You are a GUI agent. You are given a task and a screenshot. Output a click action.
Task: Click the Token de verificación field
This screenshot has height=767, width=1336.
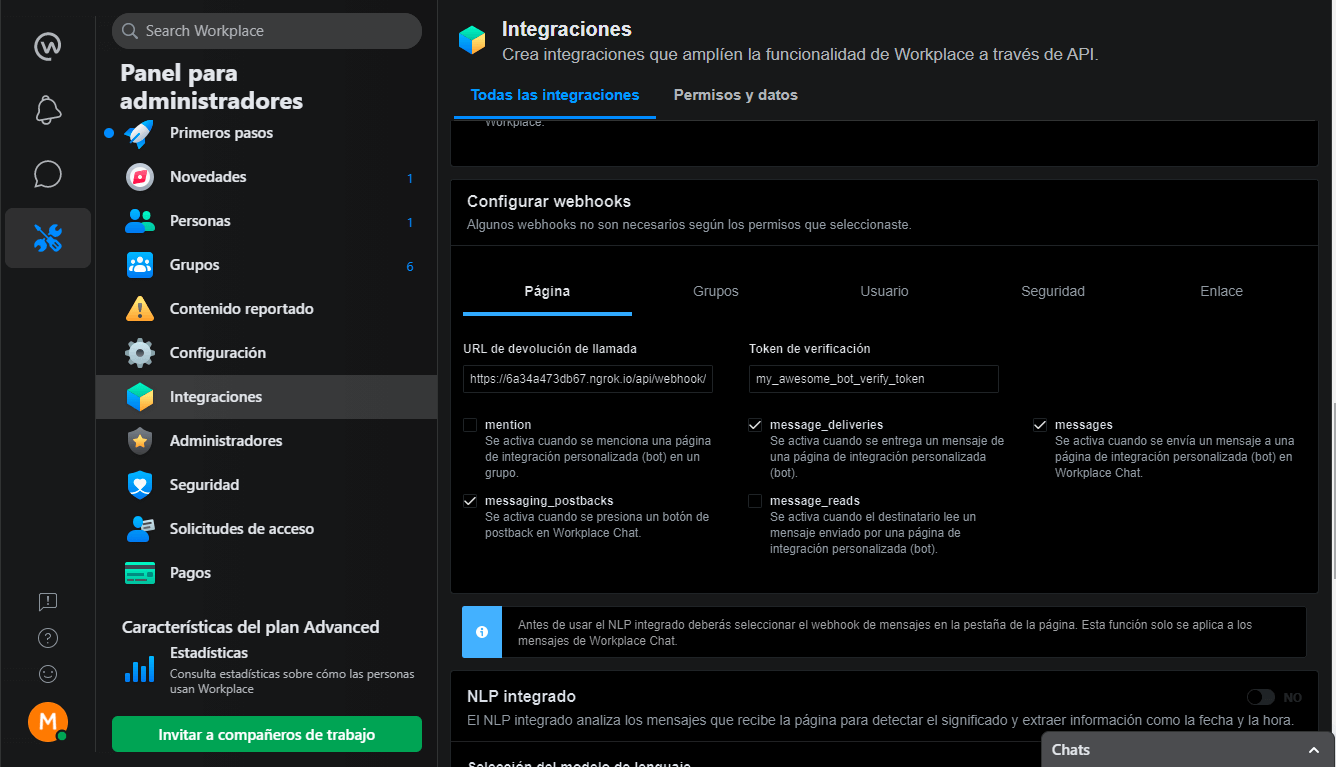[874, 379]
